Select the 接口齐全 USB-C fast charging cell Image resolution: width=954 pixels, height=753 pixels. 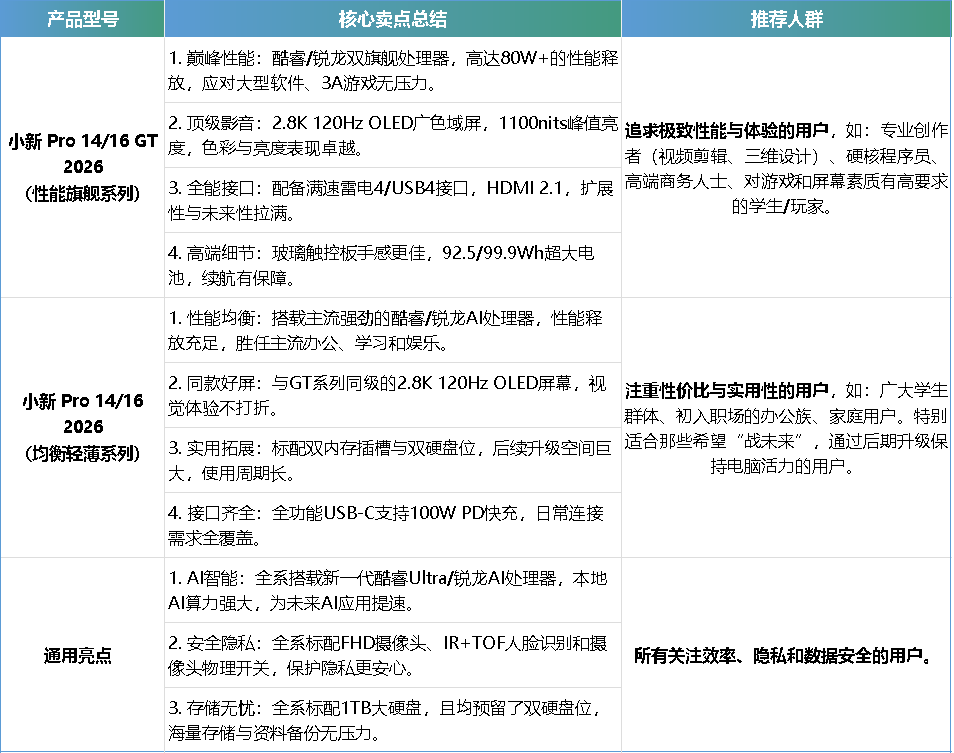point(392,525)
